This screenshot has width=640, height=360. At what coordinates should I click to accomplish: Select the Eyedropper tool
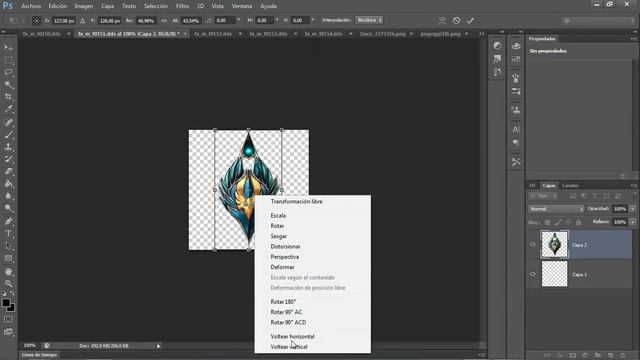[x=8, y=109]
